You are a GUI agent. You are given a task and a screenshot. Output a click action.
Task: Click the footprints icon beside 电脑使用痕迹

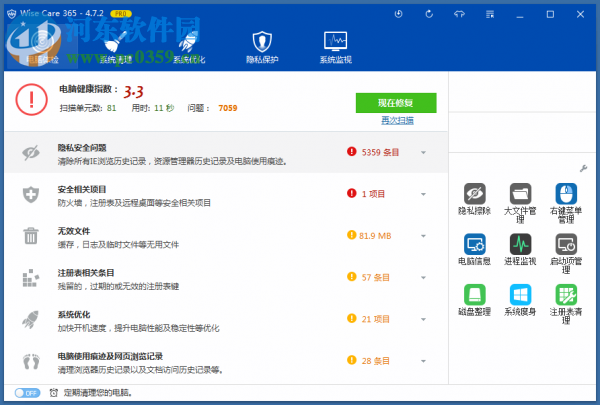(x=31, y=361)
